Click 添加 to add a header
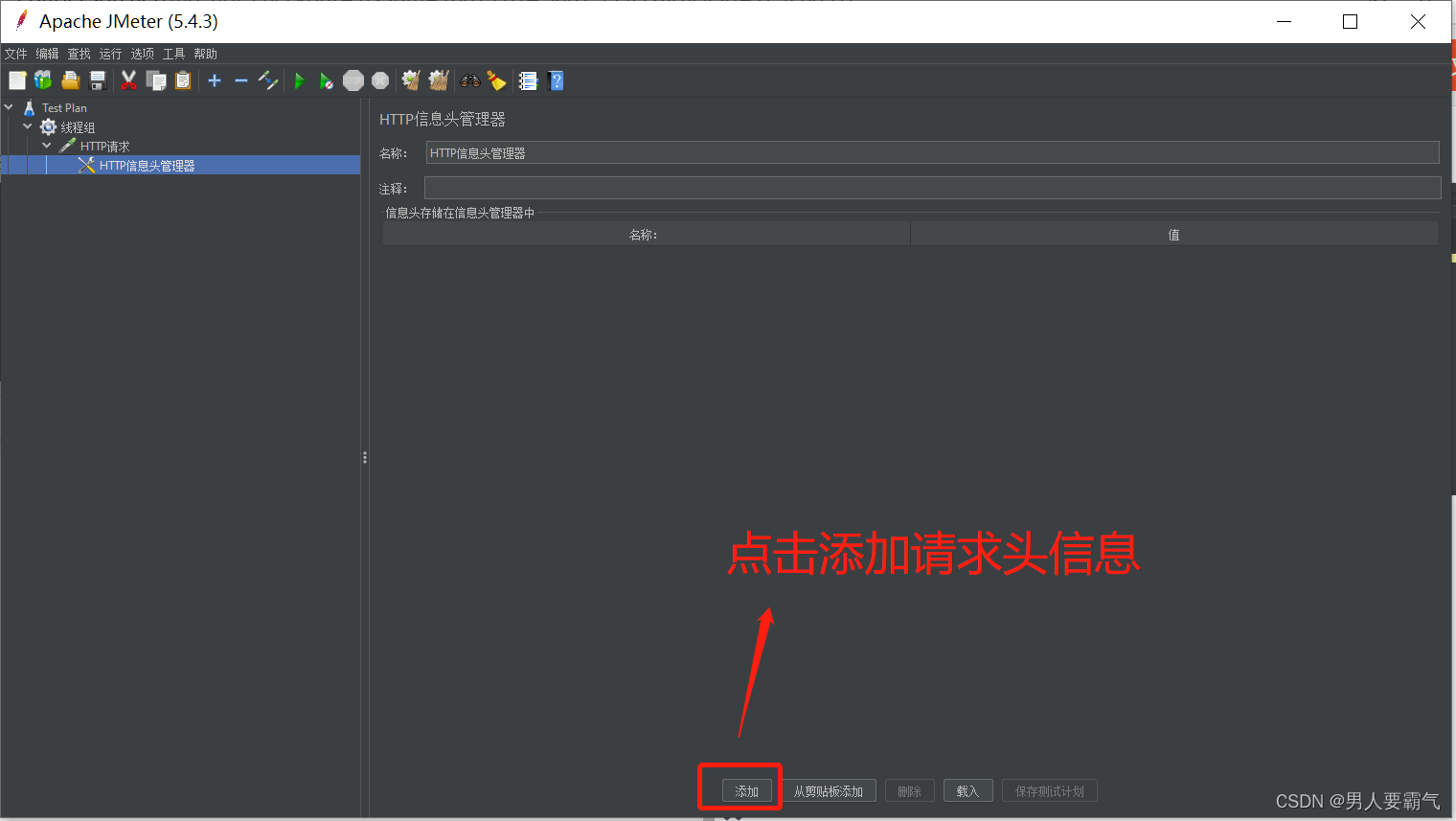Viewport: 1456px width, 821px height. tap(747, 791)
